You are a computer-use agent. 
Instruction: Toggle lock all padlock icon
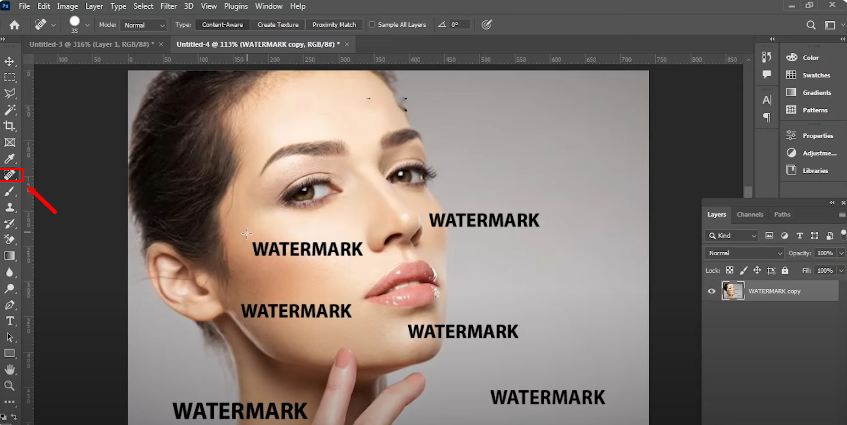coord(785,270)
